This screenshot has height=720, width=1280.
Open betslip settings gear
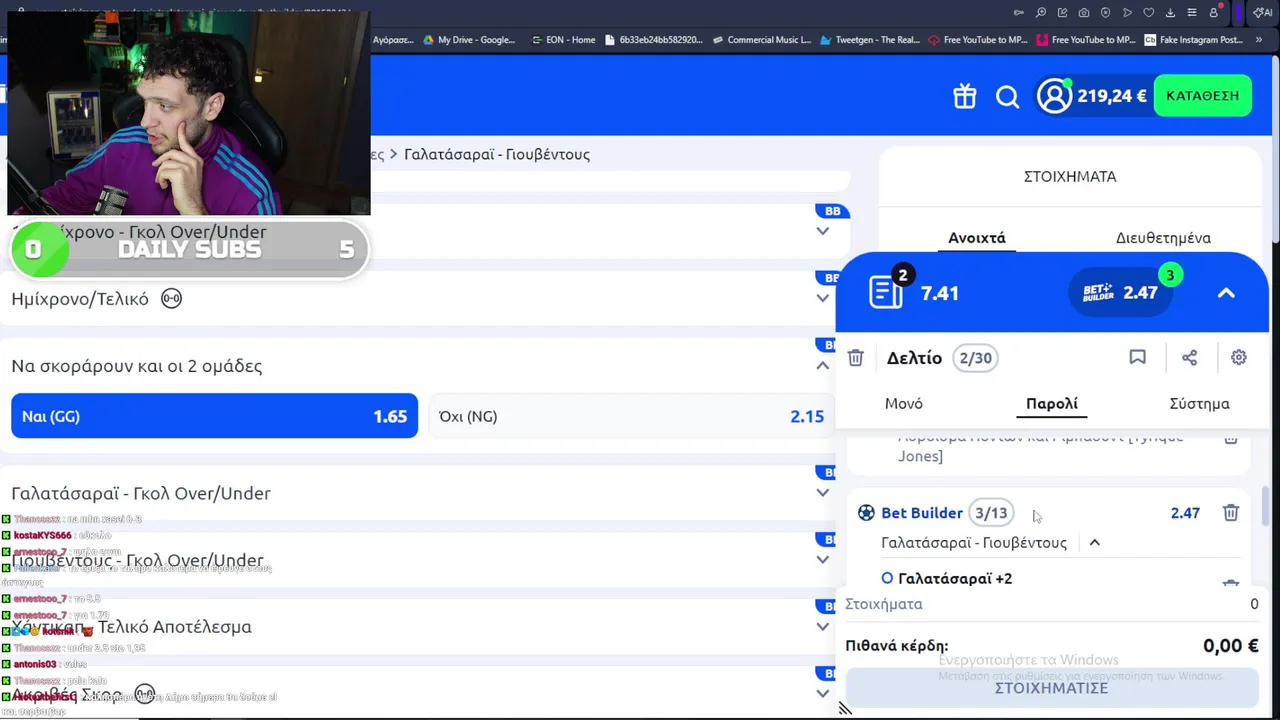tap(1239, 357)
